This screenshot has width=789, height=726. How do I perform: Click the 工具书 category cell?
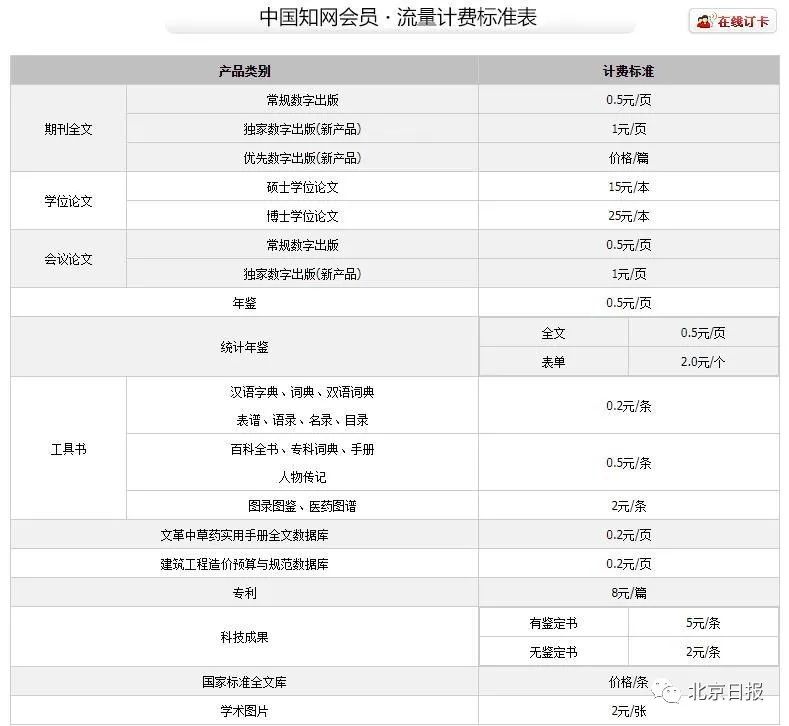pos(68,449)
